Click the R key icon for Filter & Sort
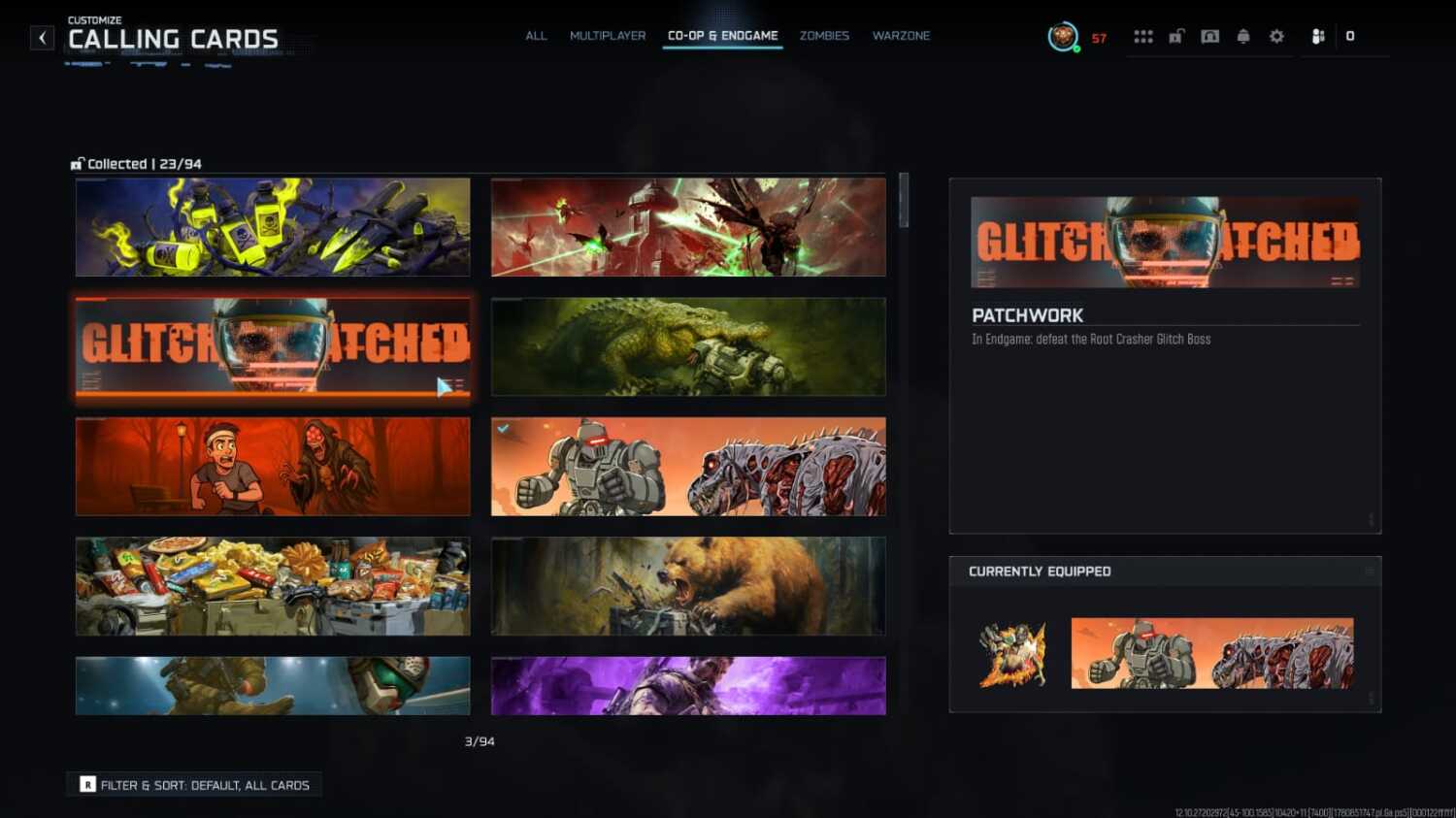This screenshot has height=818, width=1456. coord(87,785)
